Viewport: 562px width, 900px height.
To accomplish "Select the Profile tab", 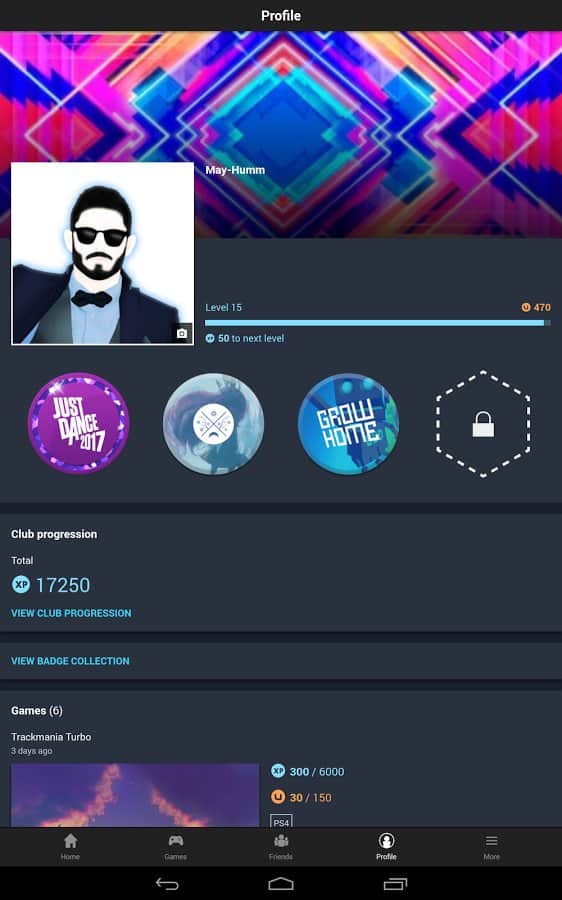I will tap(386, 847).
